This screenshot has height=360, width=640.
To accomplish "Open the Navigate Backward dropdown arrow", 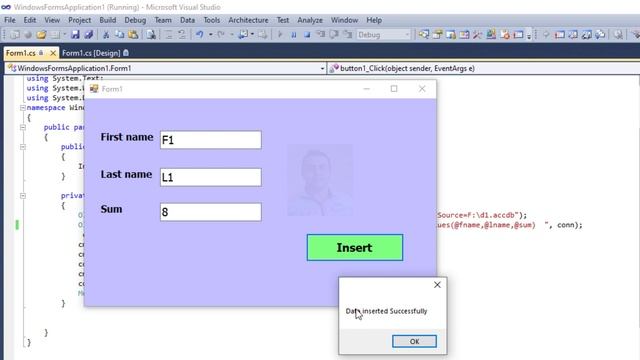I will pyautogui.click(x=252, y=35).
